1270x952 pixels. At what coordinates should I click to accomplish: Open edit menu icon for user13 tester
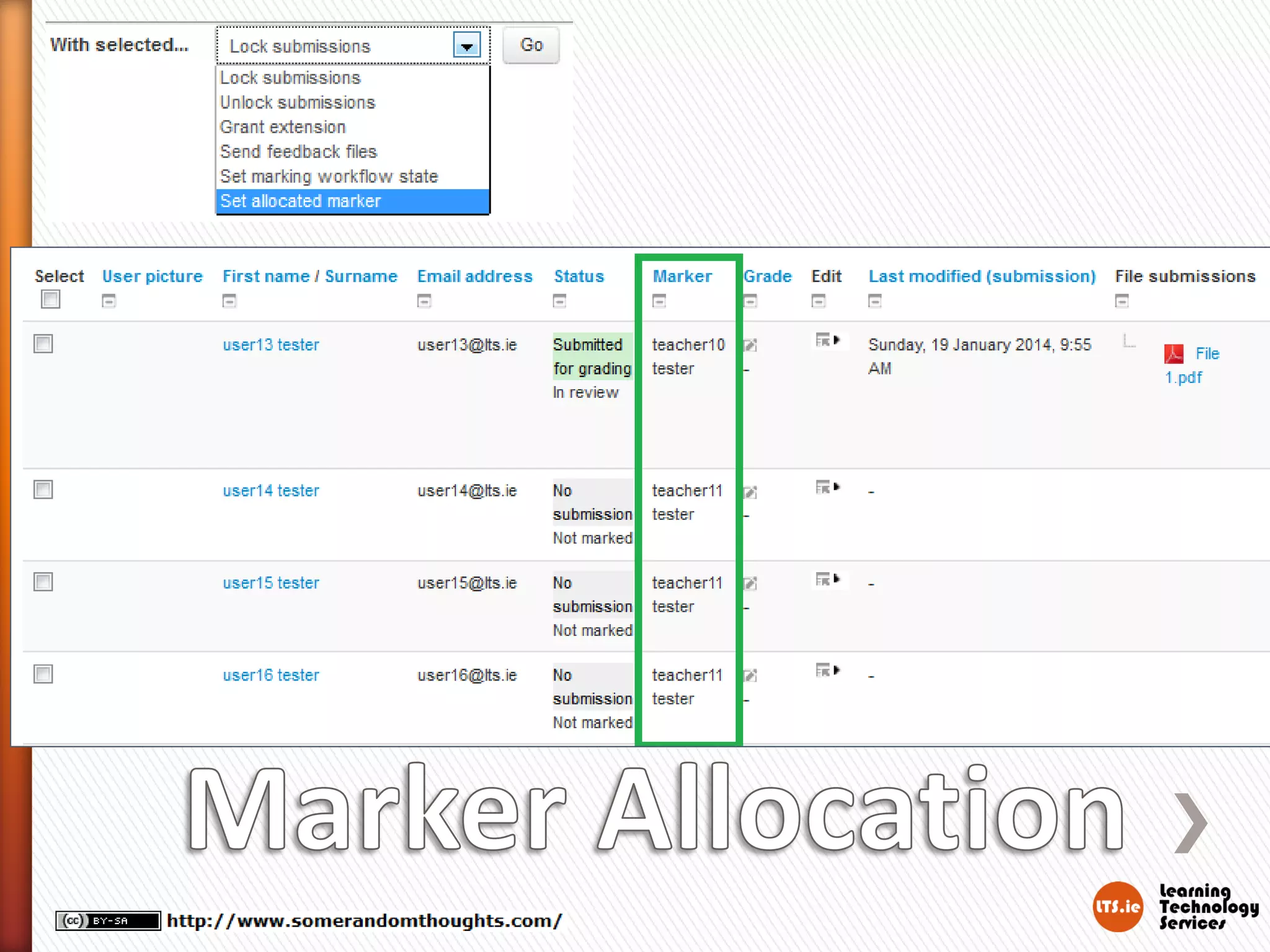[x=827, y=340]
